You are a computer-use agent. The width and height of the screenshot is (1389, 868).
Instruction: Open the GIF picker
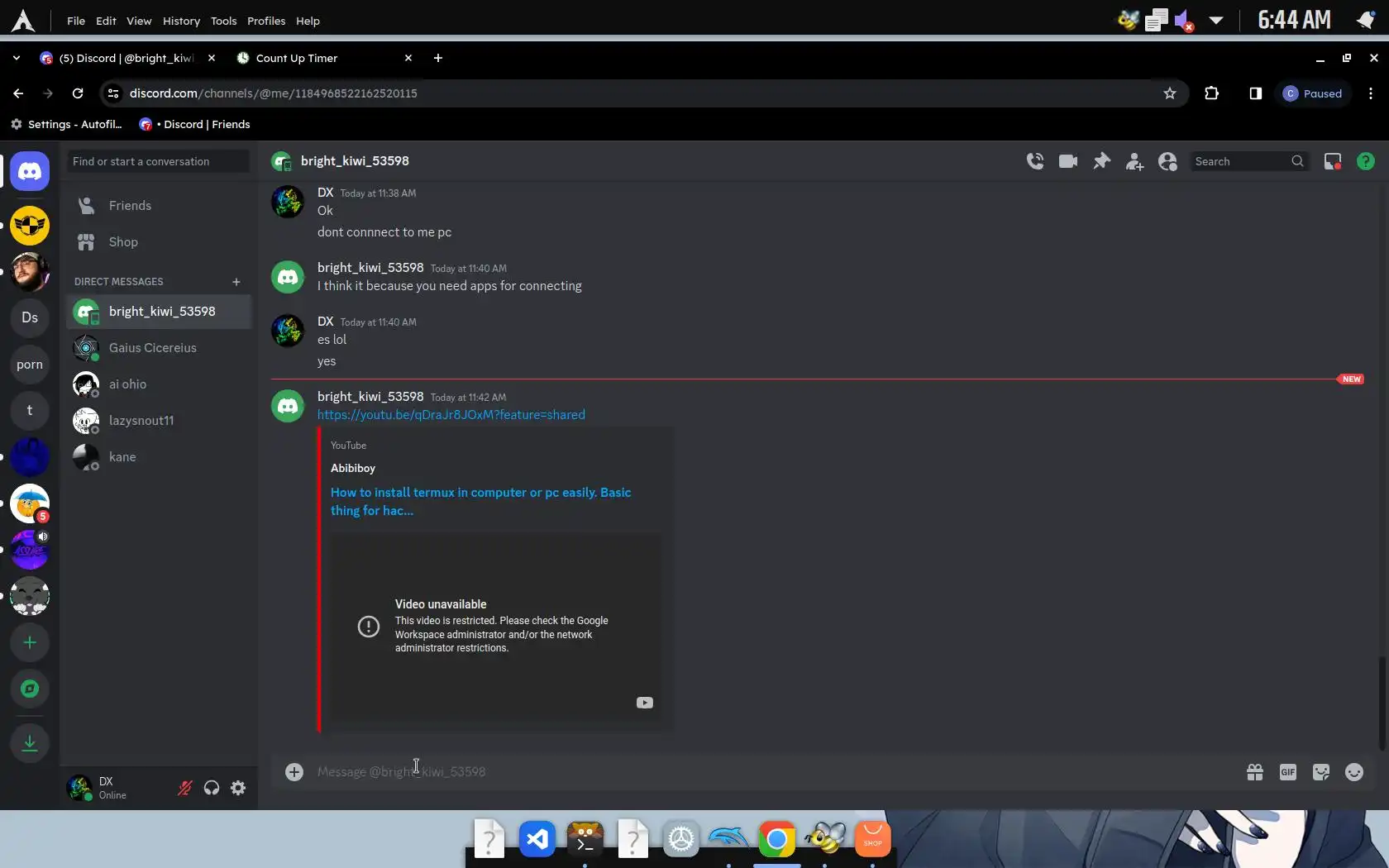tap(1288, 771)
